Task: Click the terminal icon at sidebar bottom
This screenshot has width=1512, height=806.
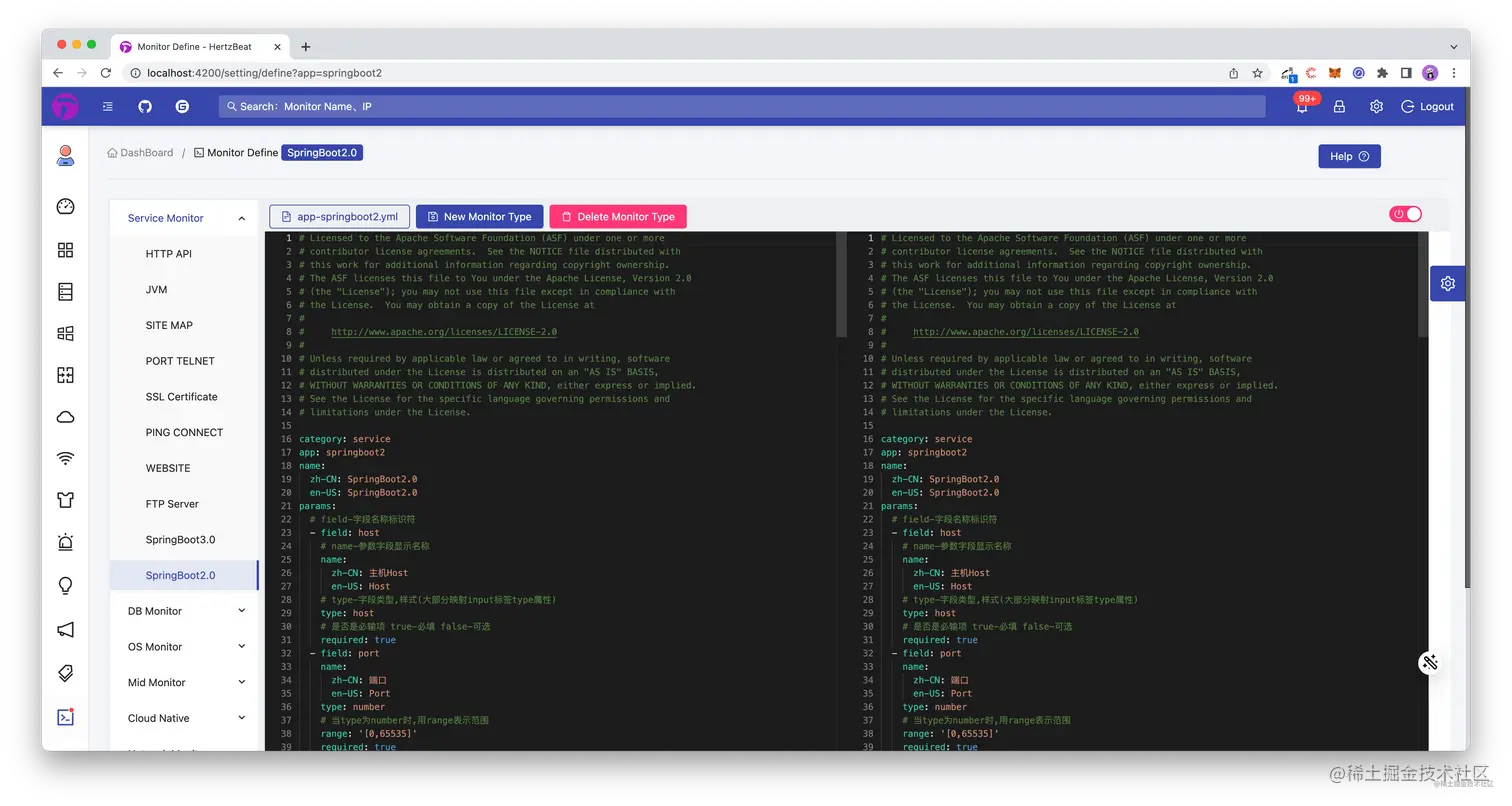Action: point(64,716)
